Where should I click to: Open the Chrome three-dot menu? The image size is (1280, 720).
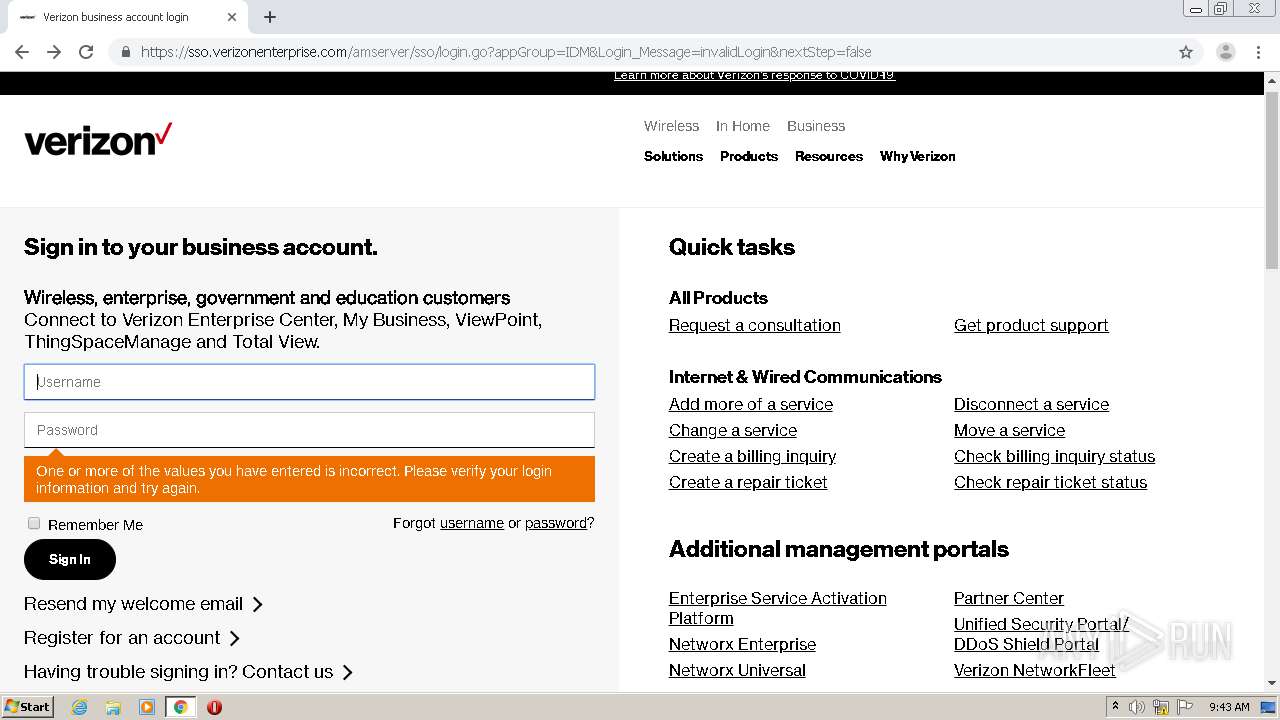1259,52
